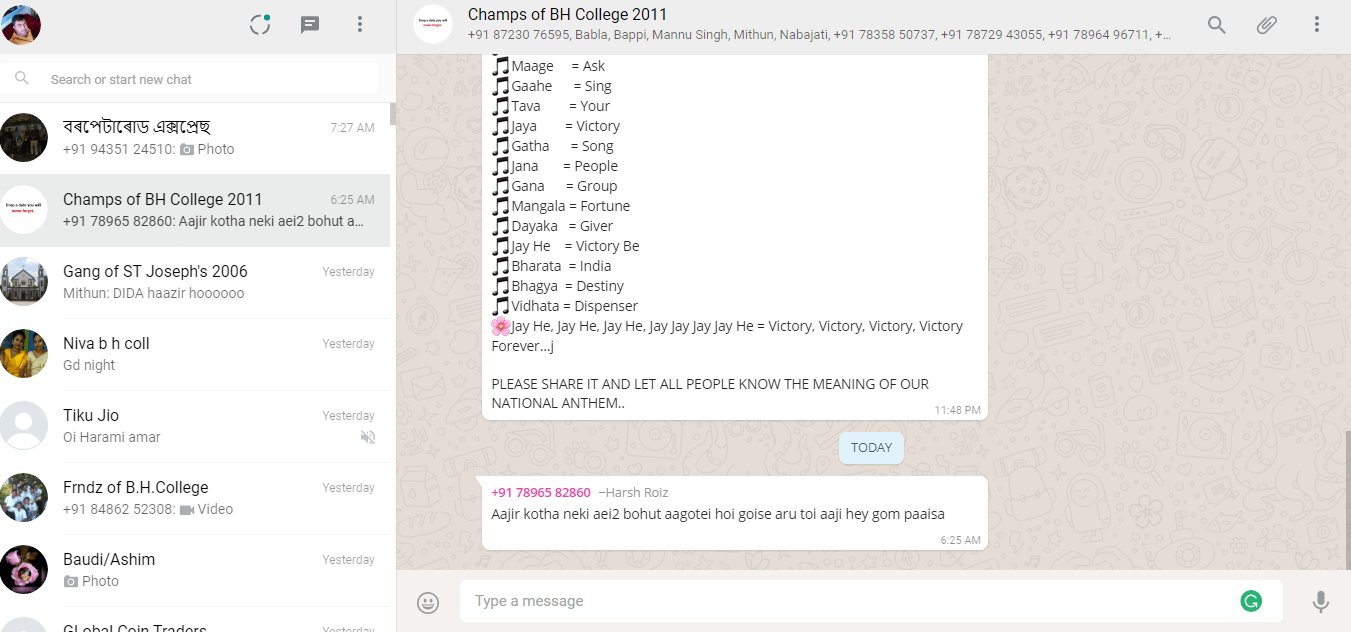Click the group participants list in header
The image size is (1351, 632).
pyautogui.click(x=819, y=35)
